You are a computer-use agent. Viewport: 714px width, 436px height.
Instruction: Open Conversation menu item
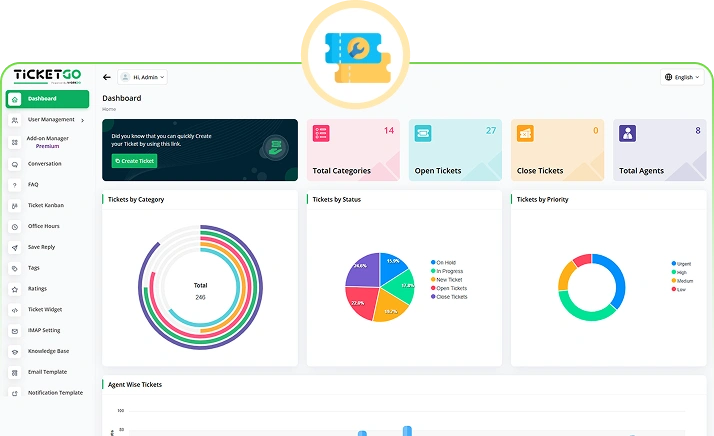point(45,164)
